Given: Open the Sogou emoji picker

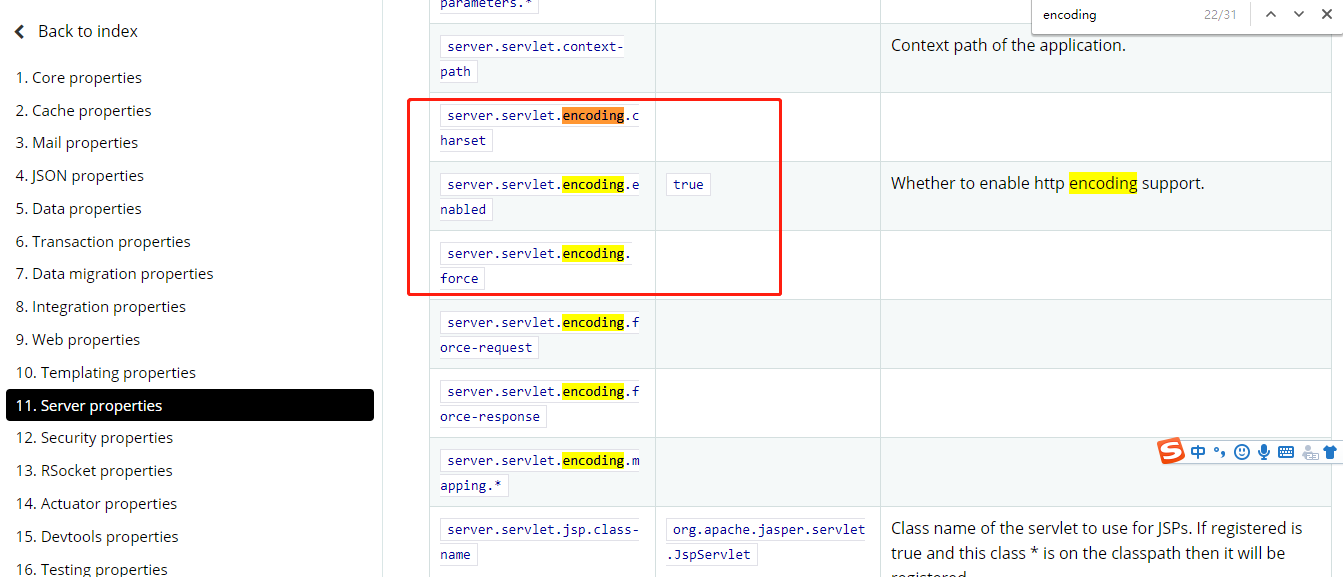Looking at the screenshot, I should (1241, 452).
